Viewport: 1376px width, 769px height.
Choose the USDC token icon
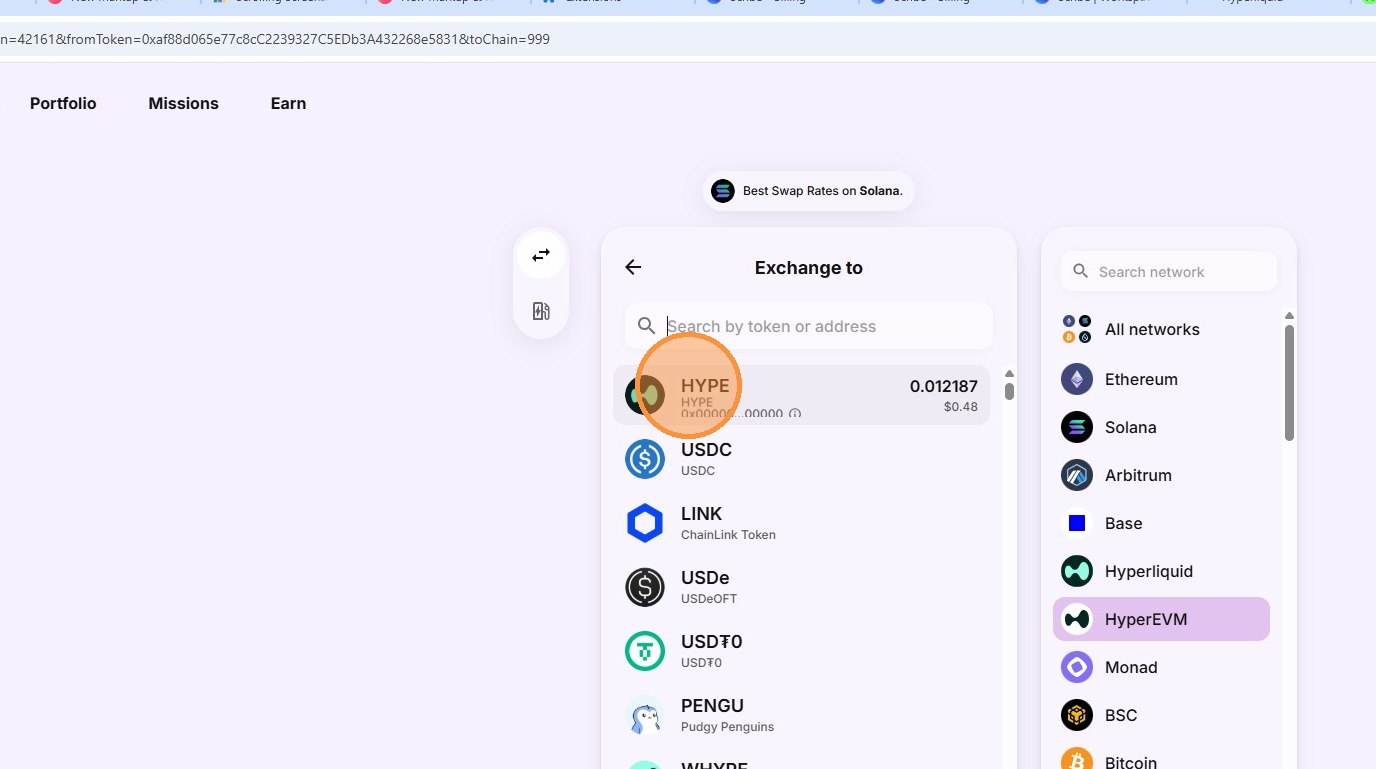tap(645, 459)
